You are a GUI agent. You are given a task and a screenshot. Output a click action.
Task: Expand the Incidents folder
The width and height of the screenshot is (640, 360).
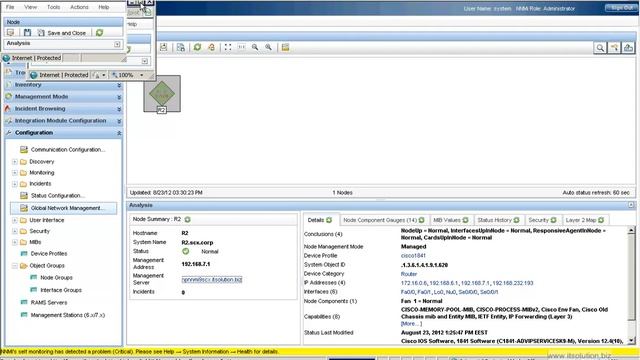click(14, 184)
